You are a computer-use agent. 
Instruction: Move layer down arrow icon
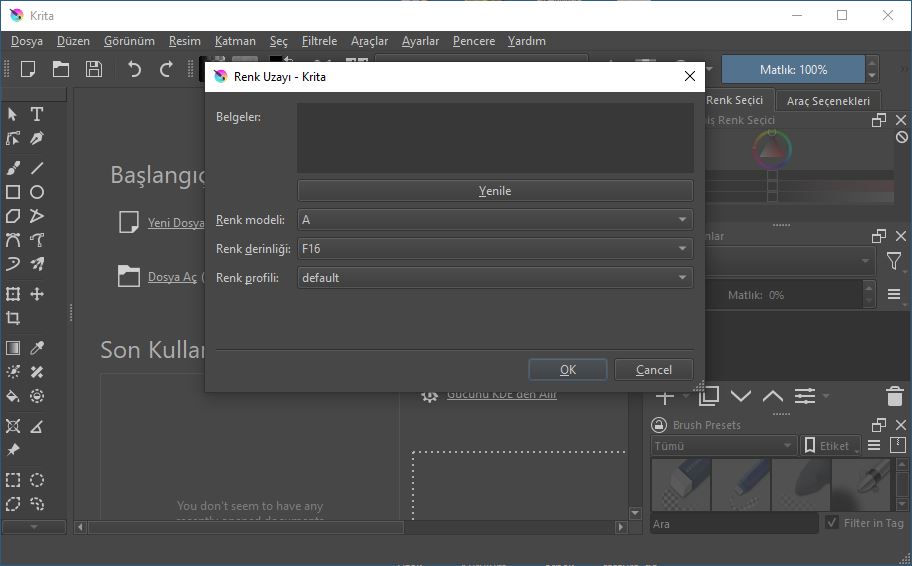click(740, 397)
